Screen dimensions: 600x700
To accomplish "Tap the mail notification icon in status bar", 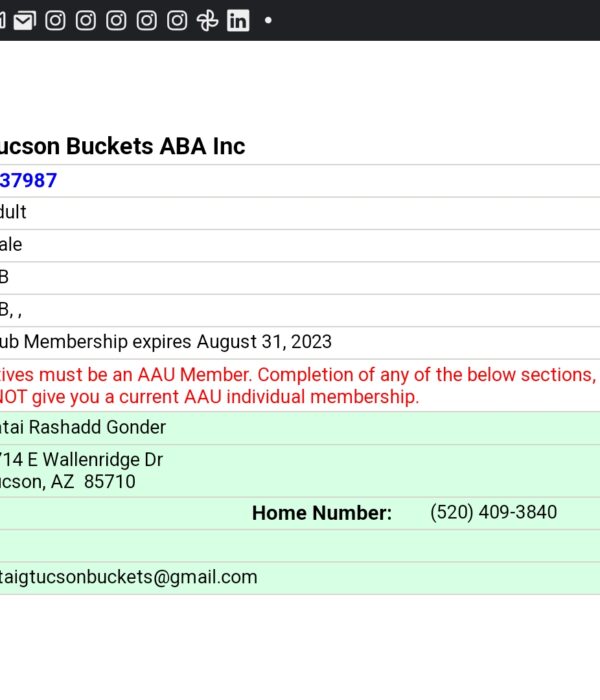I will (x=24, y=21).
